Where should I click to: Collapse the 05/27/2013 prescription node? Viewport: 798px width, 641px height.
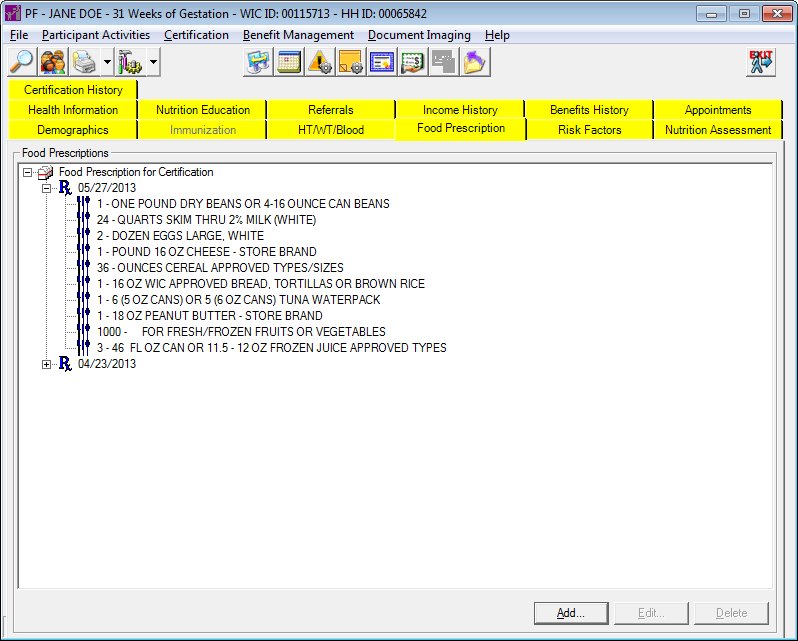46,188
